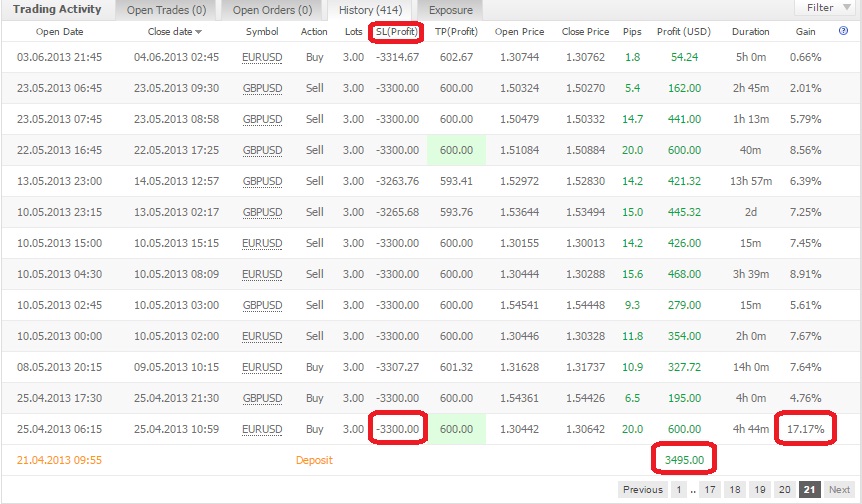Switch to the Open Trades (0) tab

[164, 10]
